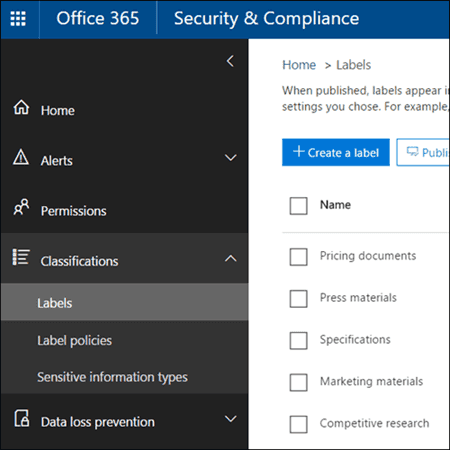Collapse the sidebar with the left arrow
Screen dimensions: 450x450
click(230, 61)
